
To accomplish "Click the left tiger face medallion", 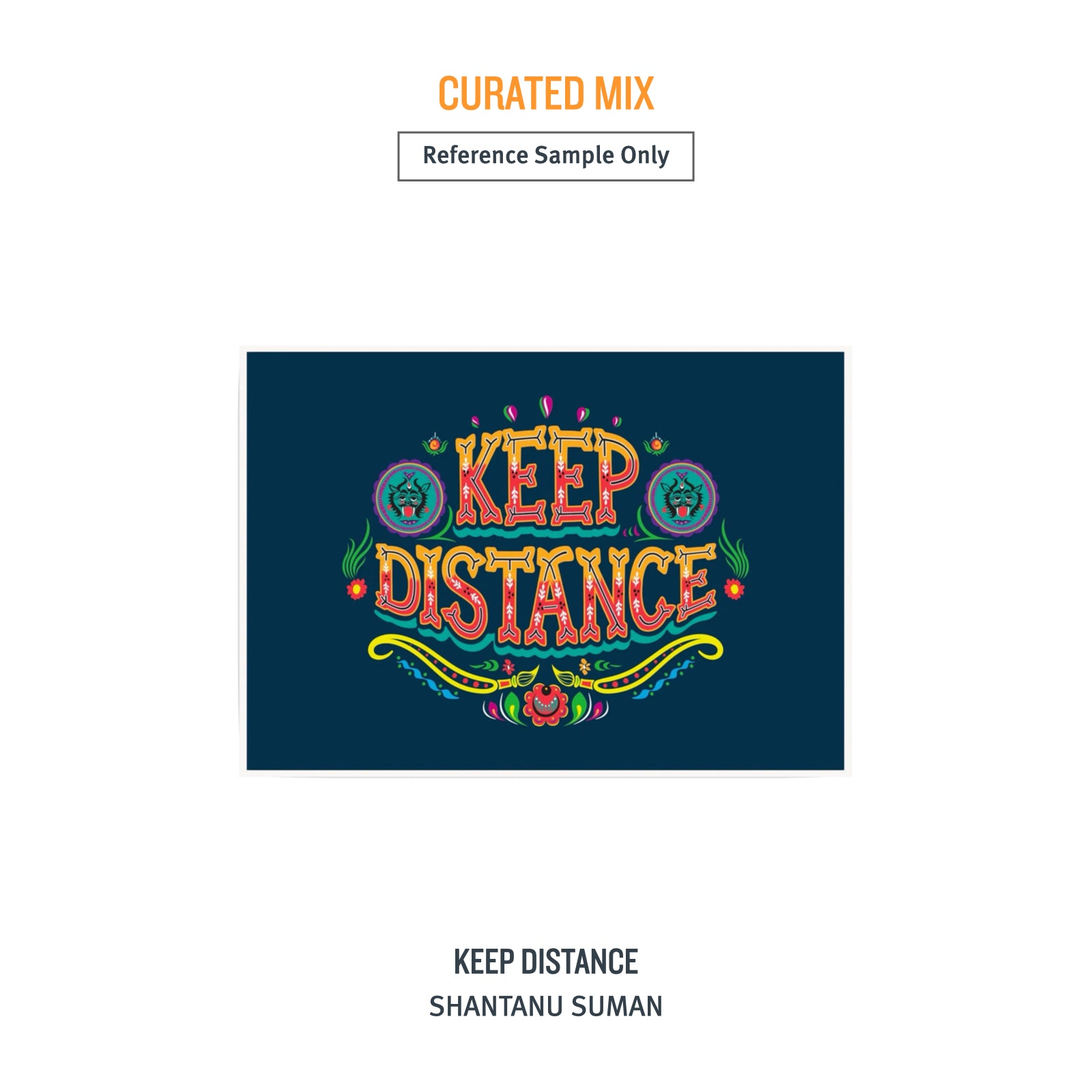I will [409, 497].
